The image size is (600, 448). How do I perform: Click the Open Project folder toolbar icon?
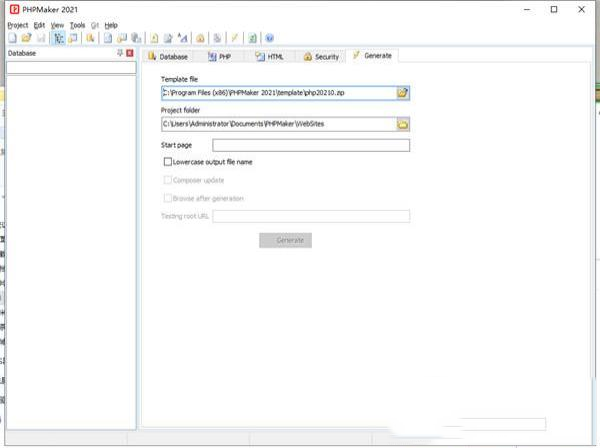tap(26, 37)
